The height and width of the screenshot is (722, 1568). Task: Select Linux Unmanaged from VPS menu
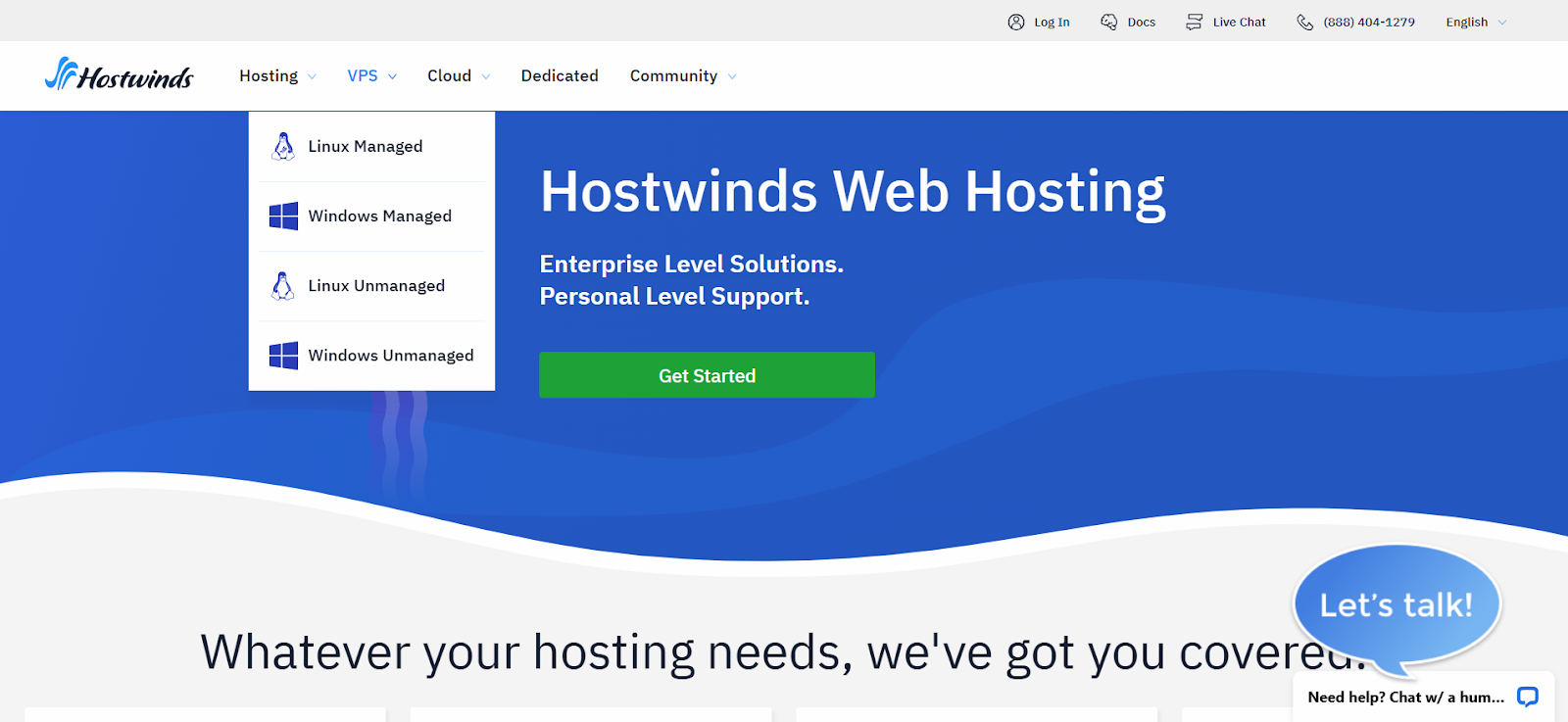tap(371, 285)
